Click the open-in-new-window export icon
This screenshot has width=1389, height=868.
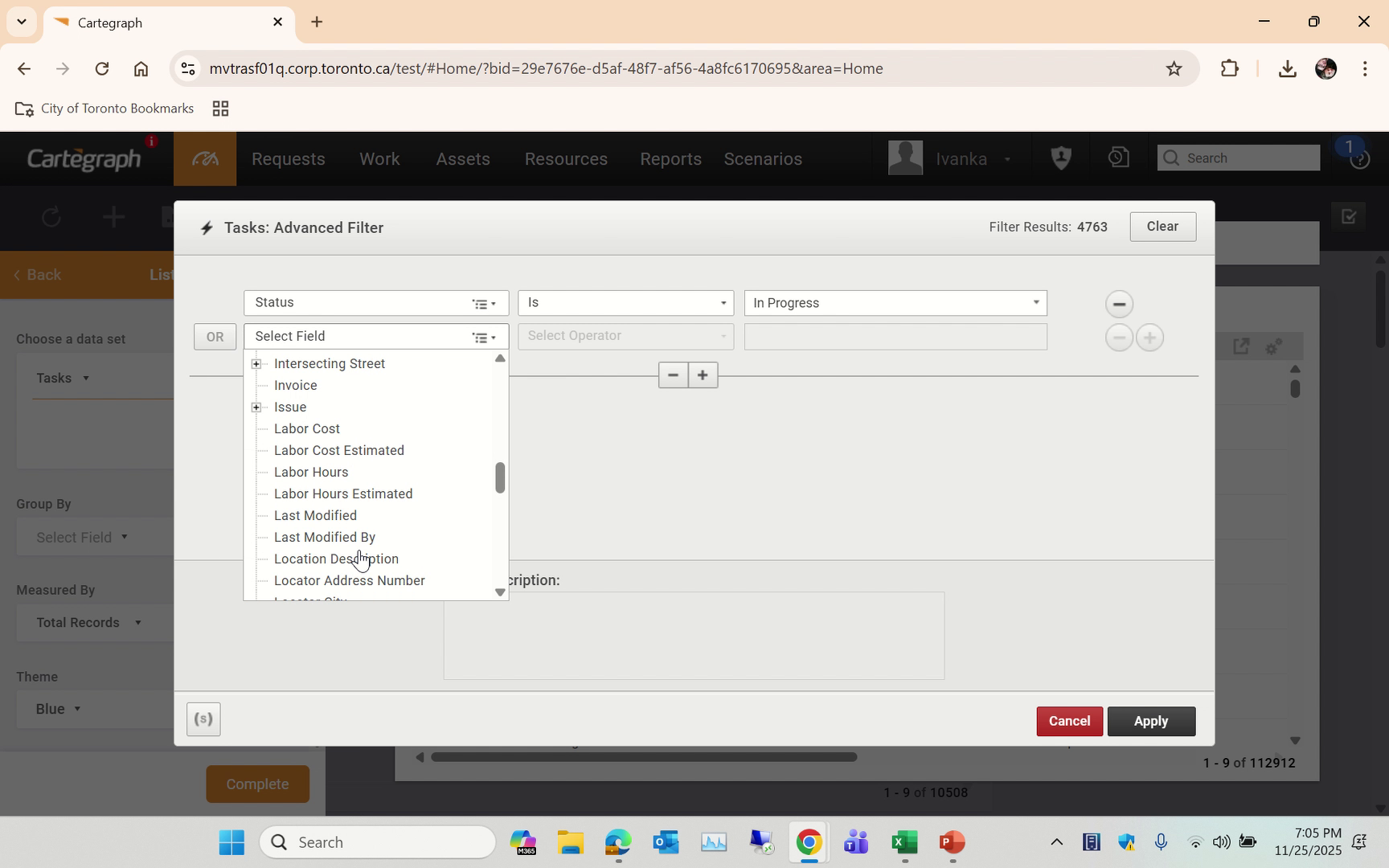(1241, 346)
